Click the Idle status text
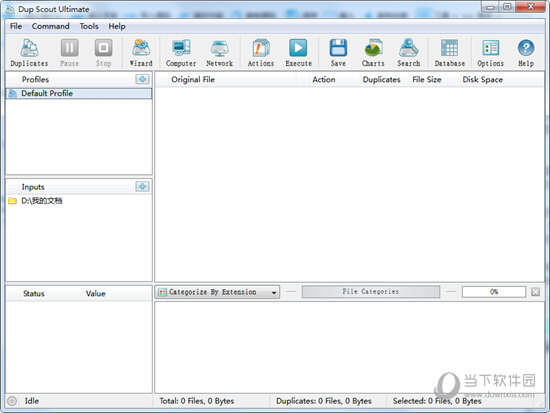 tap(32, 401)
